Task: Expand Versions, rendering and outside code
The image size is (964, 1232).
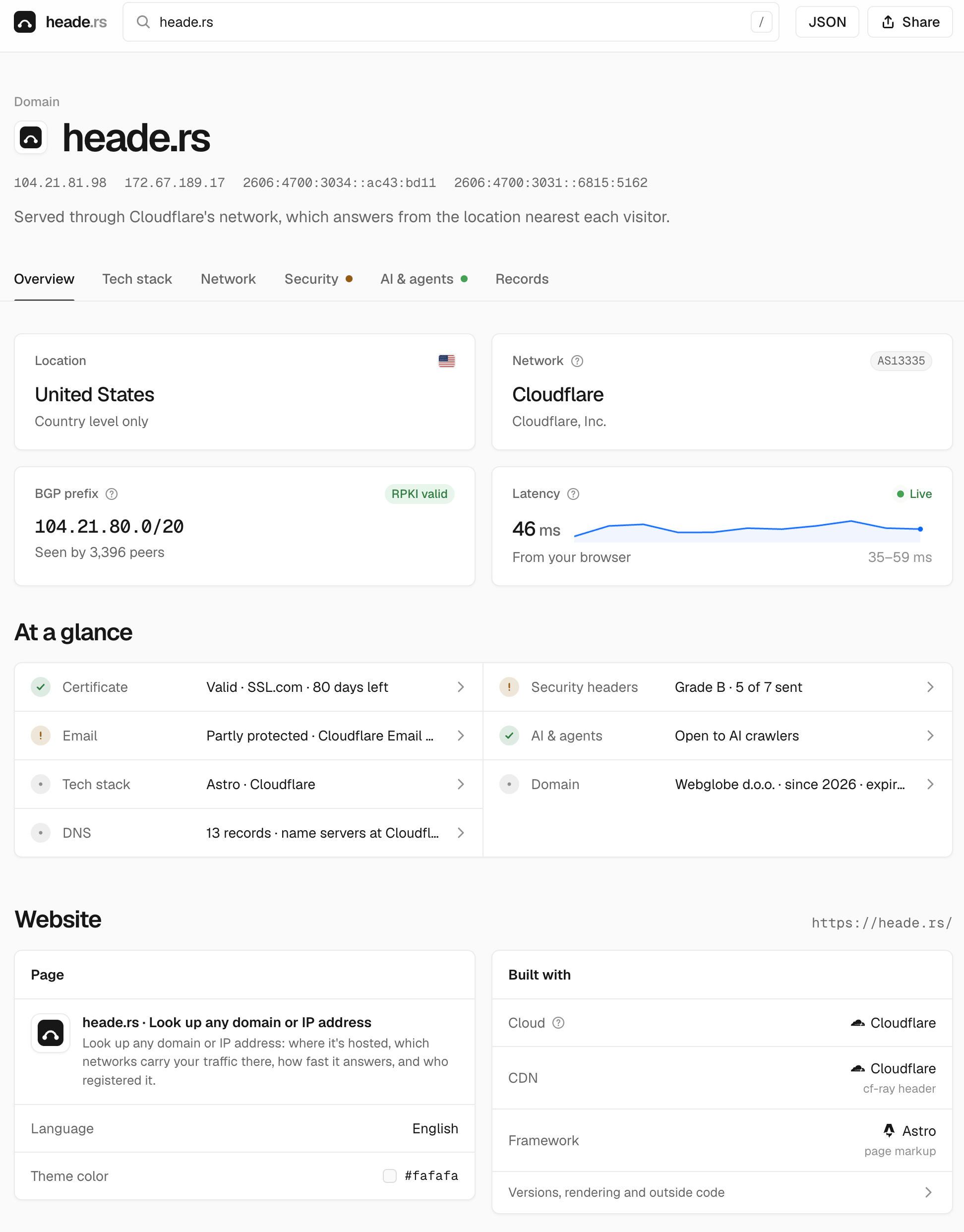Action: point(722,1192)
